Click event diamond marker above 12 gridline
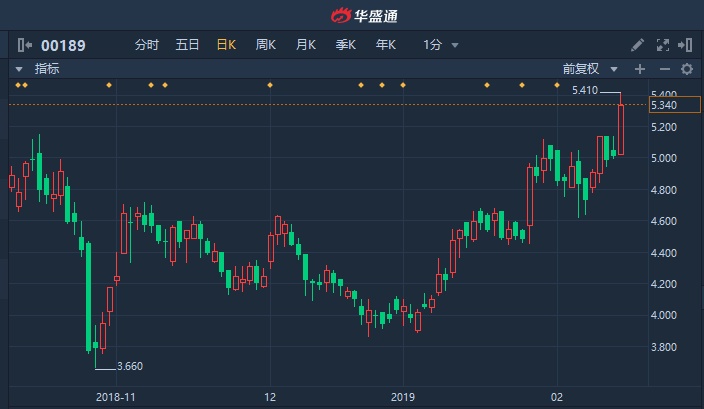The image size is (704, 409). coord(270,85)
